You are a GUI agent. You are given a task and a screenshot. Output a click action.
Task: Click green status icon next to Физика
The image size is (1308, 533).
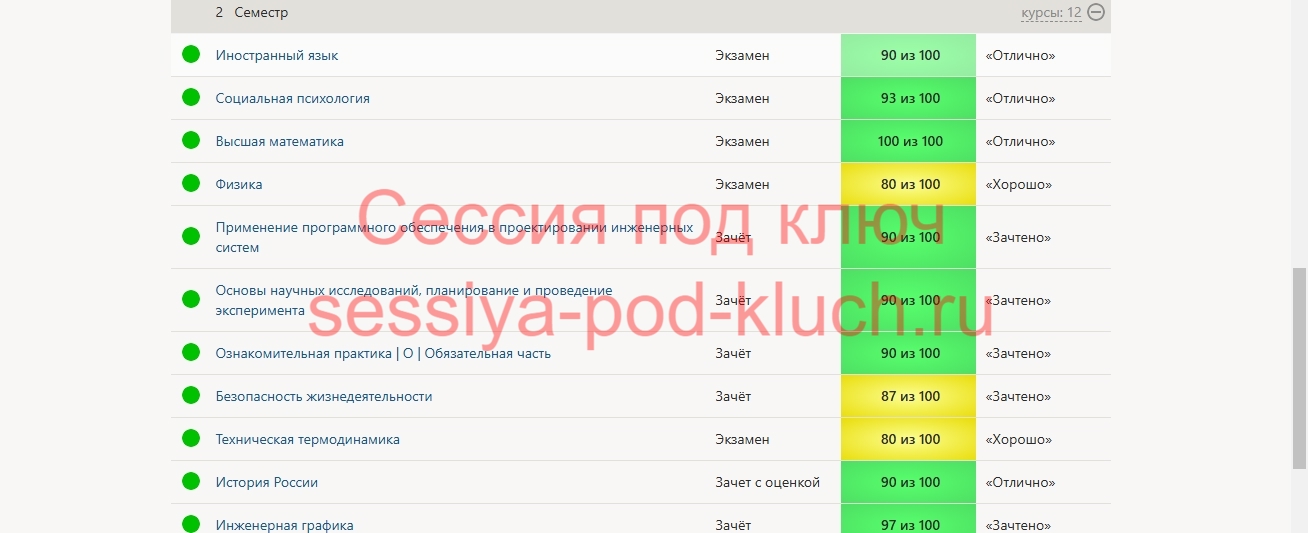191,184
